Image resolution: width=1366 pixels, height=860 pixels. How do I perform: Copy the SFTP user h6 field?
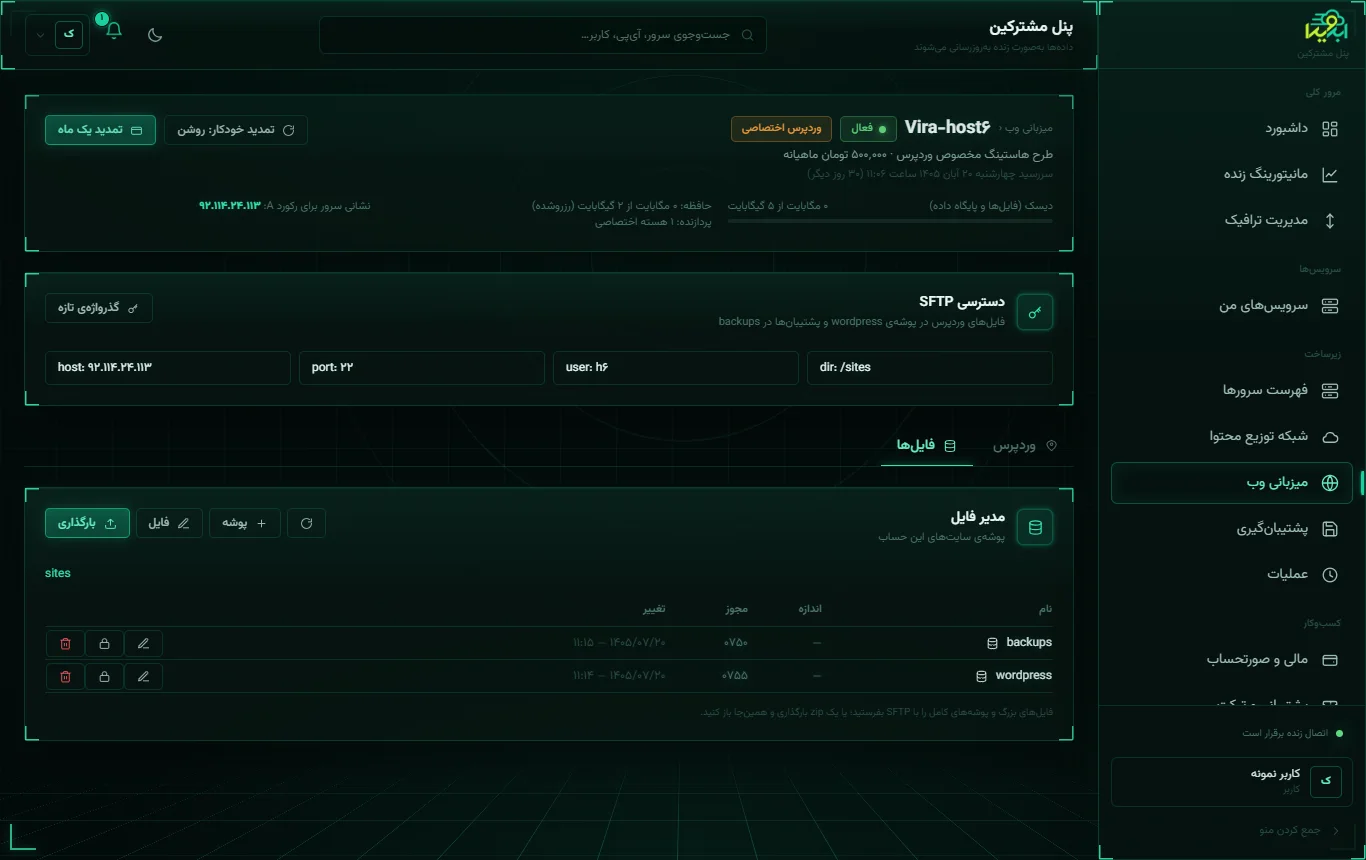(x=676, y=367)
